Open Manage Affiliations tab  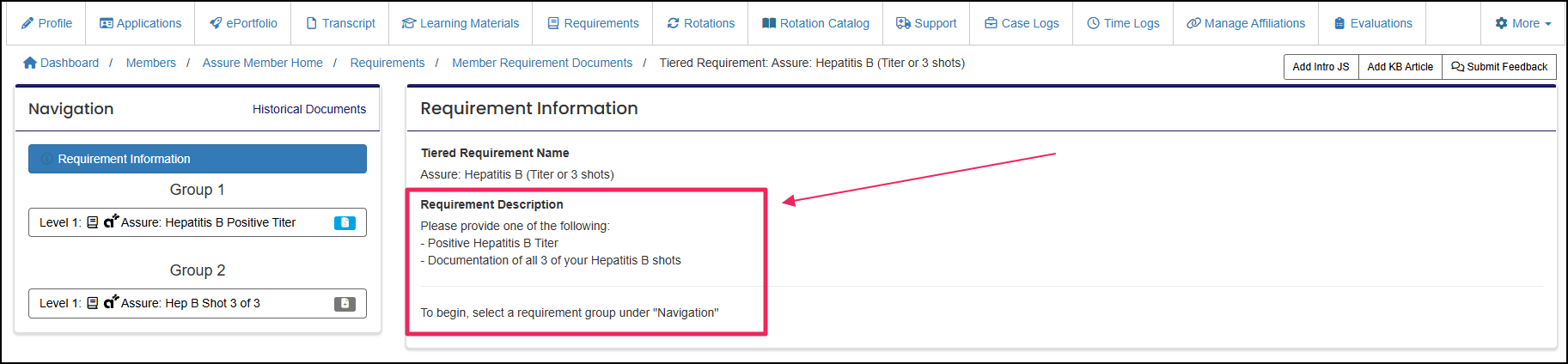1246,23
